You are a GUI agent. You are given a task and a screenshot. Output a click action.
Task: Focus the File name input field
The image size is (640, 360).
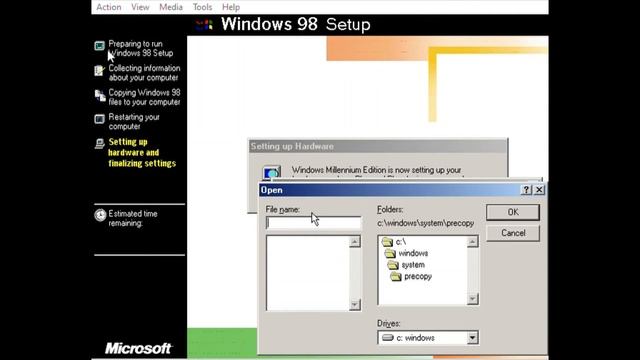click(313, 223)
